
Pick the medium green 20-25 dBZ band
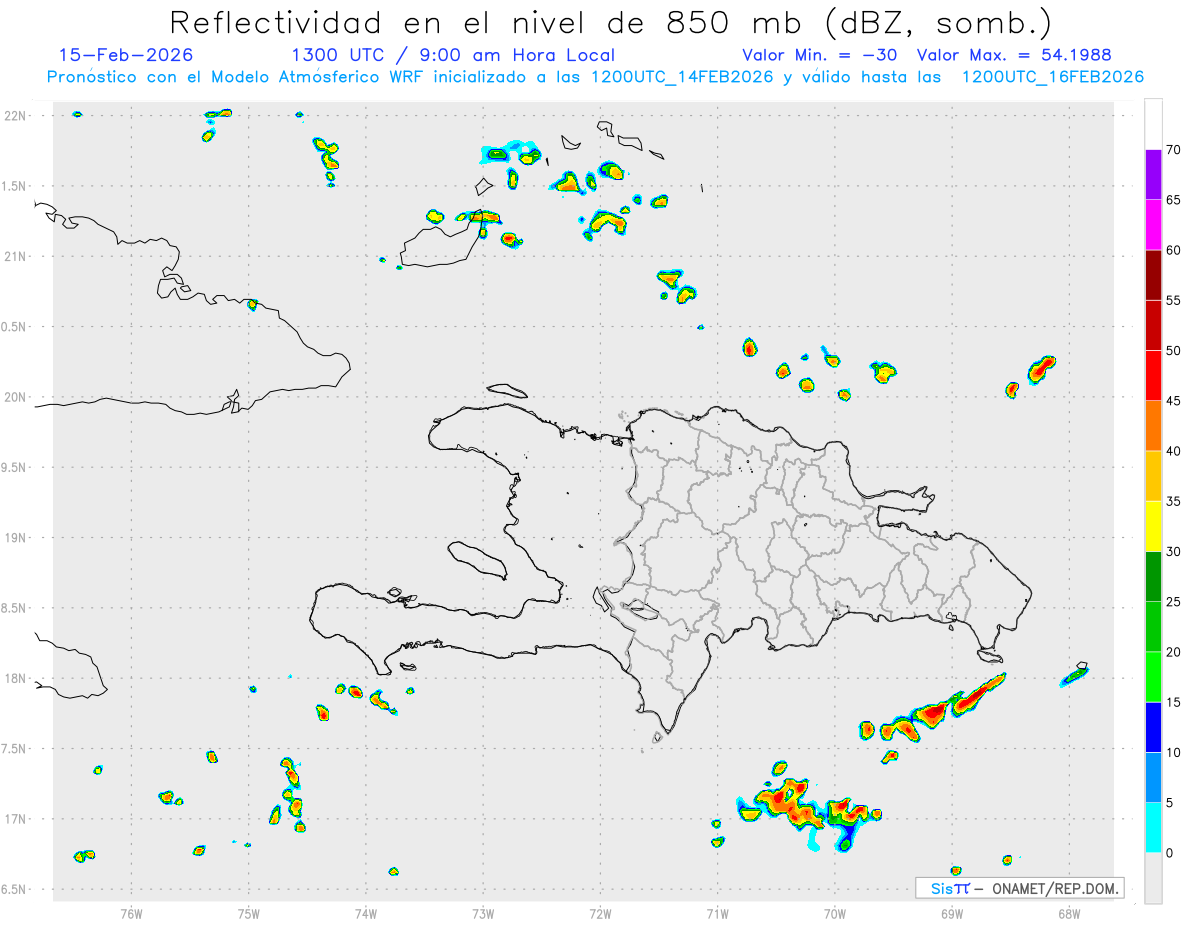pos(1153,627)
